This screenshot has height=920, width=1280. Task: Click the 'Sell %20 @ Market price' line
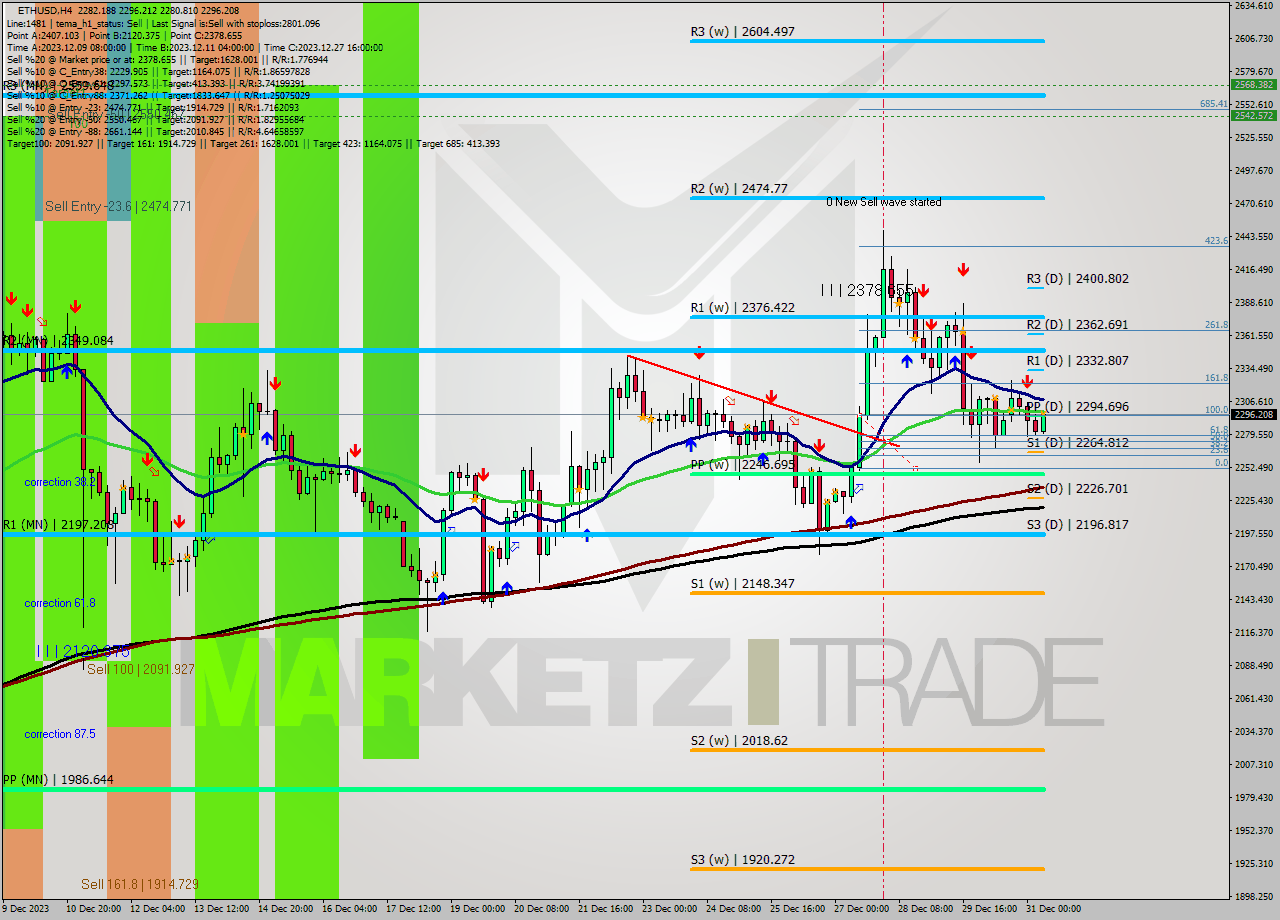click(167, 59)
